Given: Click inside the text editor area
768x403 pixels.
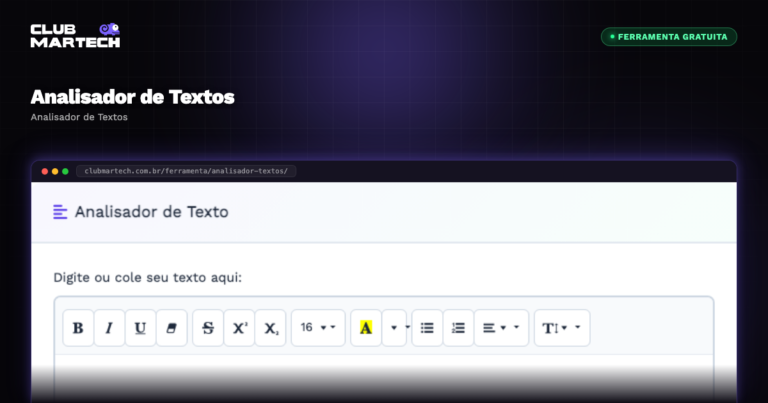Looking at the screenshot, I should 384,378.
